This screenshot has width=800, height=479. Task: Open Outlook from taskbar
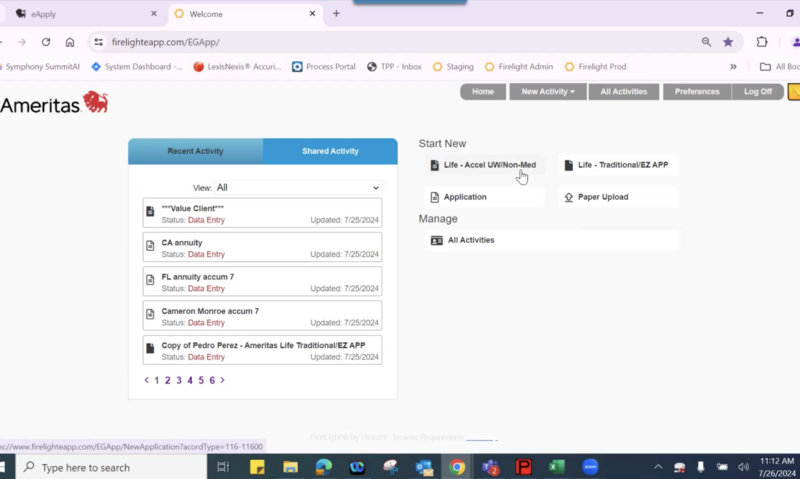pyautogui.click(x=423, y=467)
